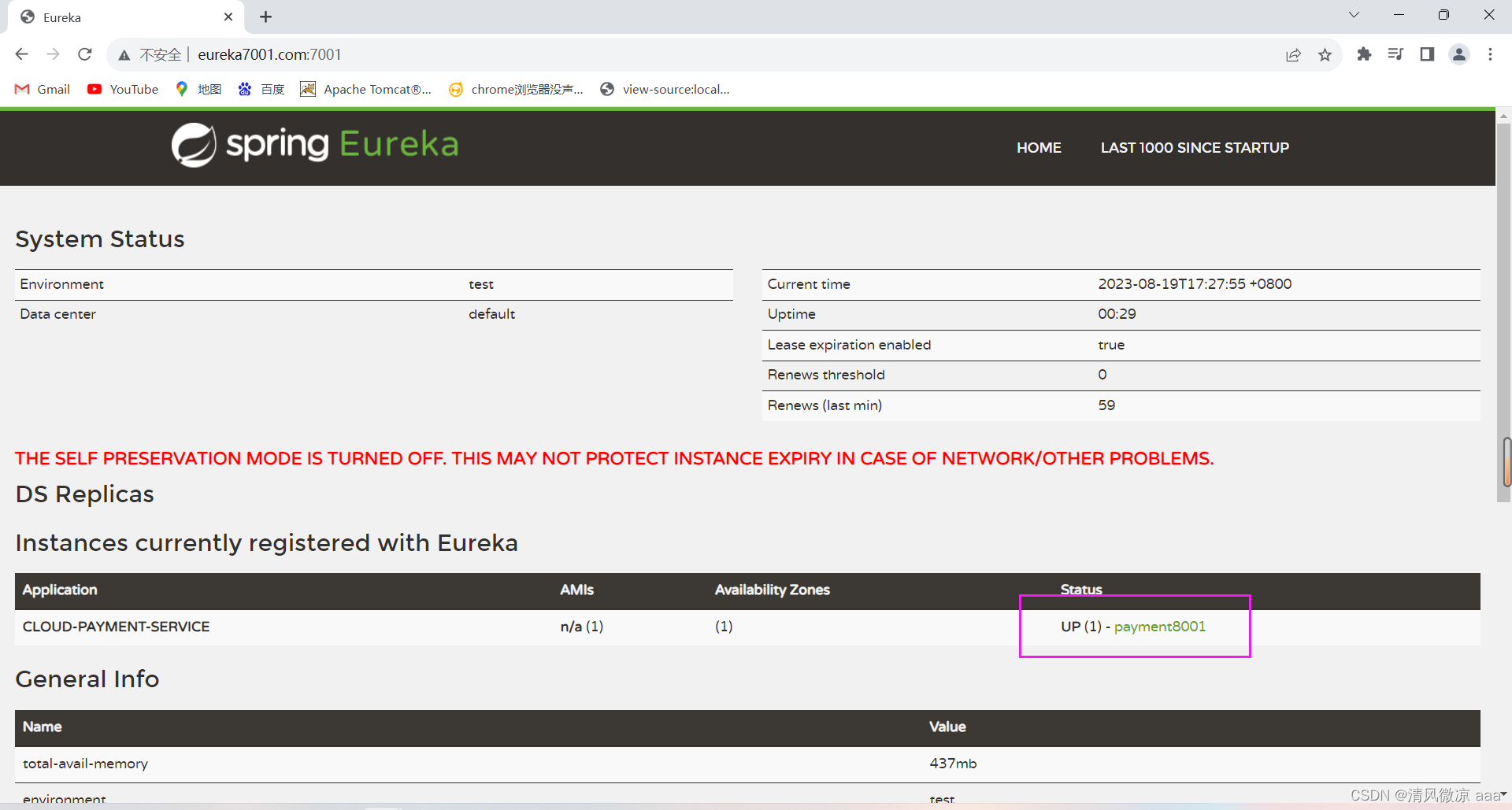Close the Chrome browser window

pyautogui.click(x=1489, y=15)
